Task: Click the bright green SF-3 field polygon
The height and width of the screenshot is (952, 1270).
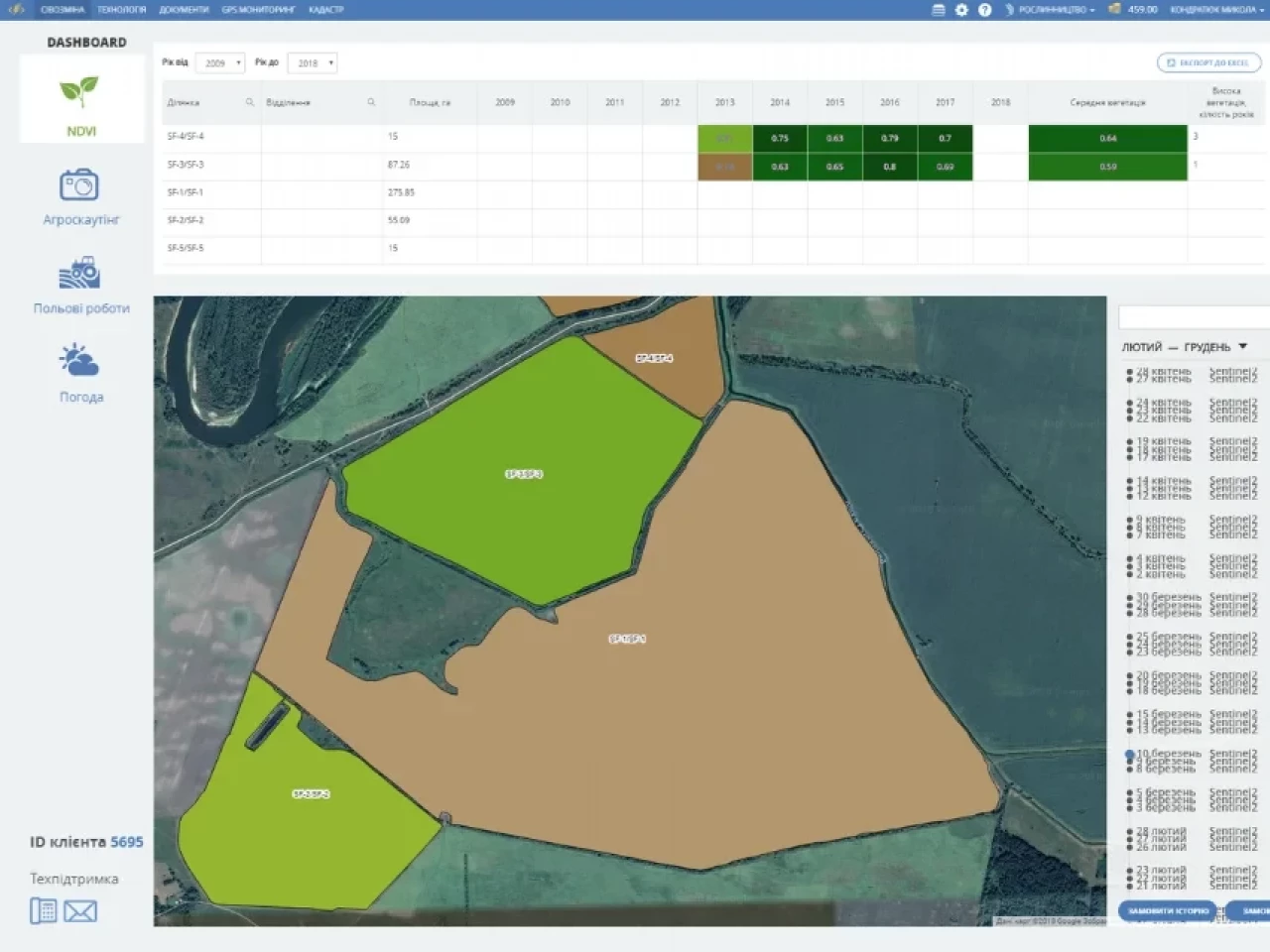Action: coord(523,476)
